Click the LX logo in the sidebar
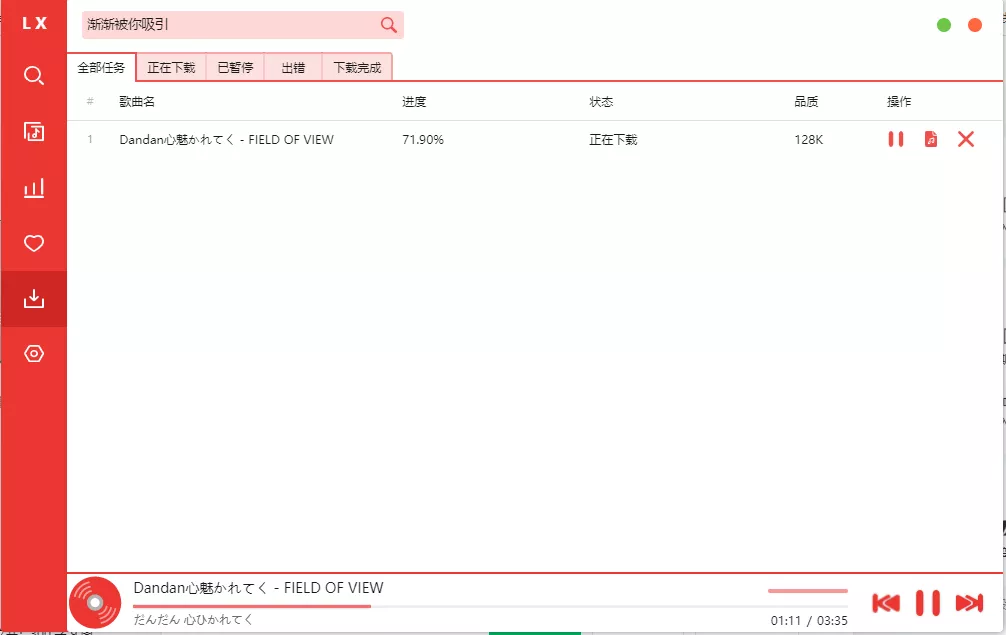1006x635 pixels. 33,21
